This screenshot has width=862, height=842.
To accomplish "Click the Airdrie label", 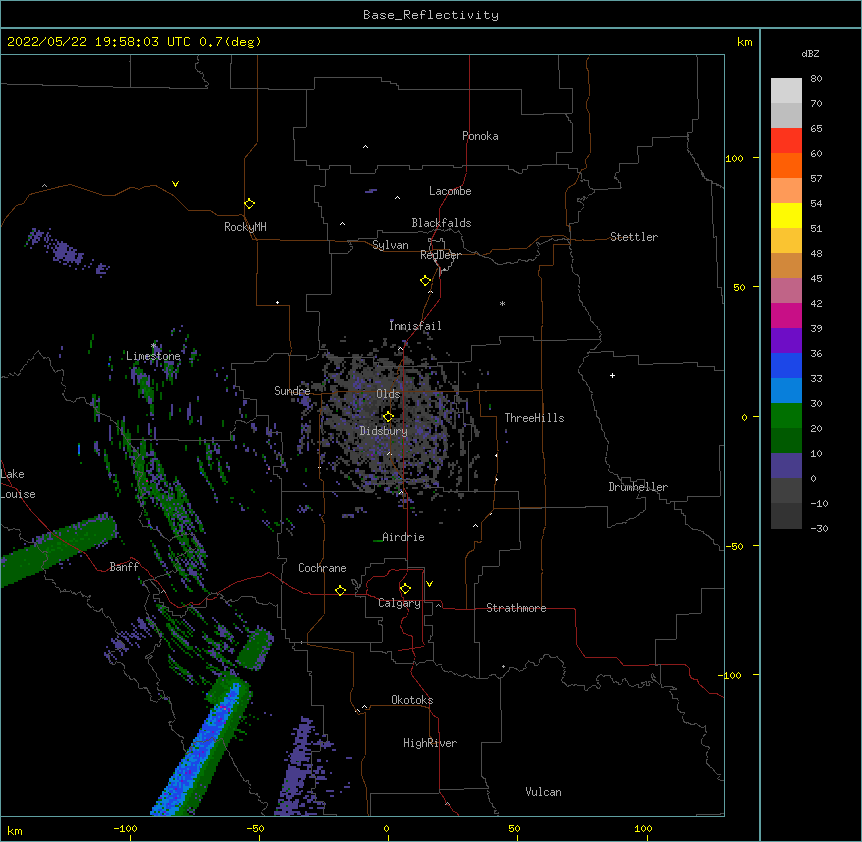I will click(403, 537).
